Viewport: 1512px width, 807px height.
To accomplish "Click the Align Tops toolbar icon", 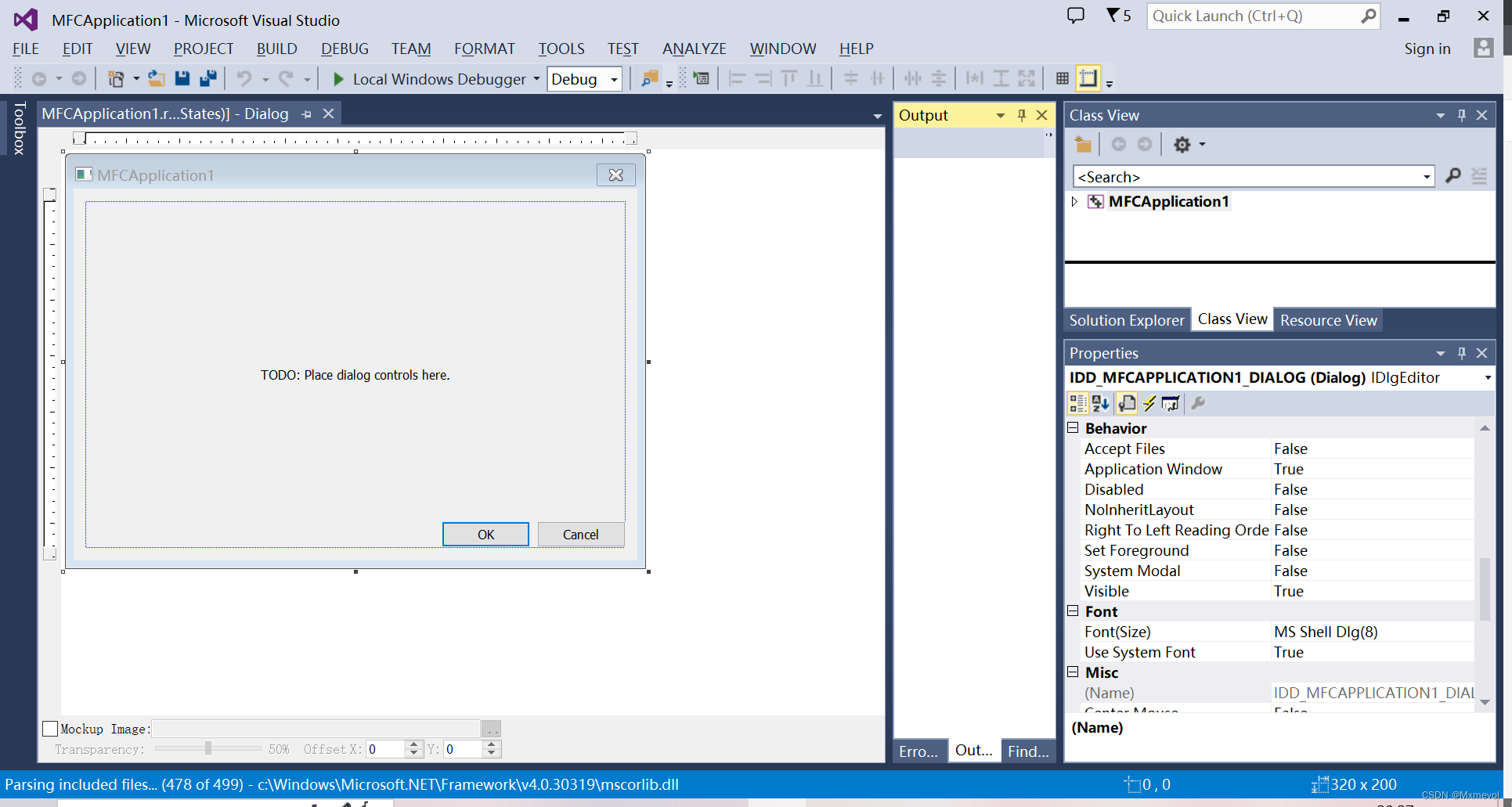I will [x=789, y=78].
